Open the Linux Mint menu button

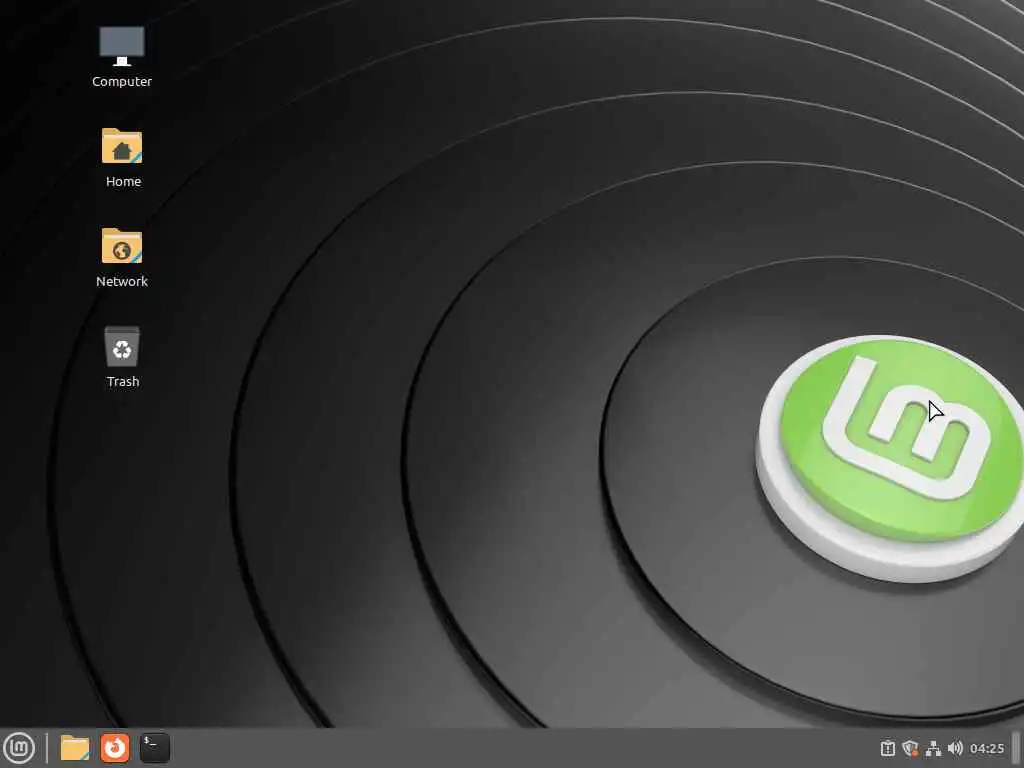pos(19,748)
